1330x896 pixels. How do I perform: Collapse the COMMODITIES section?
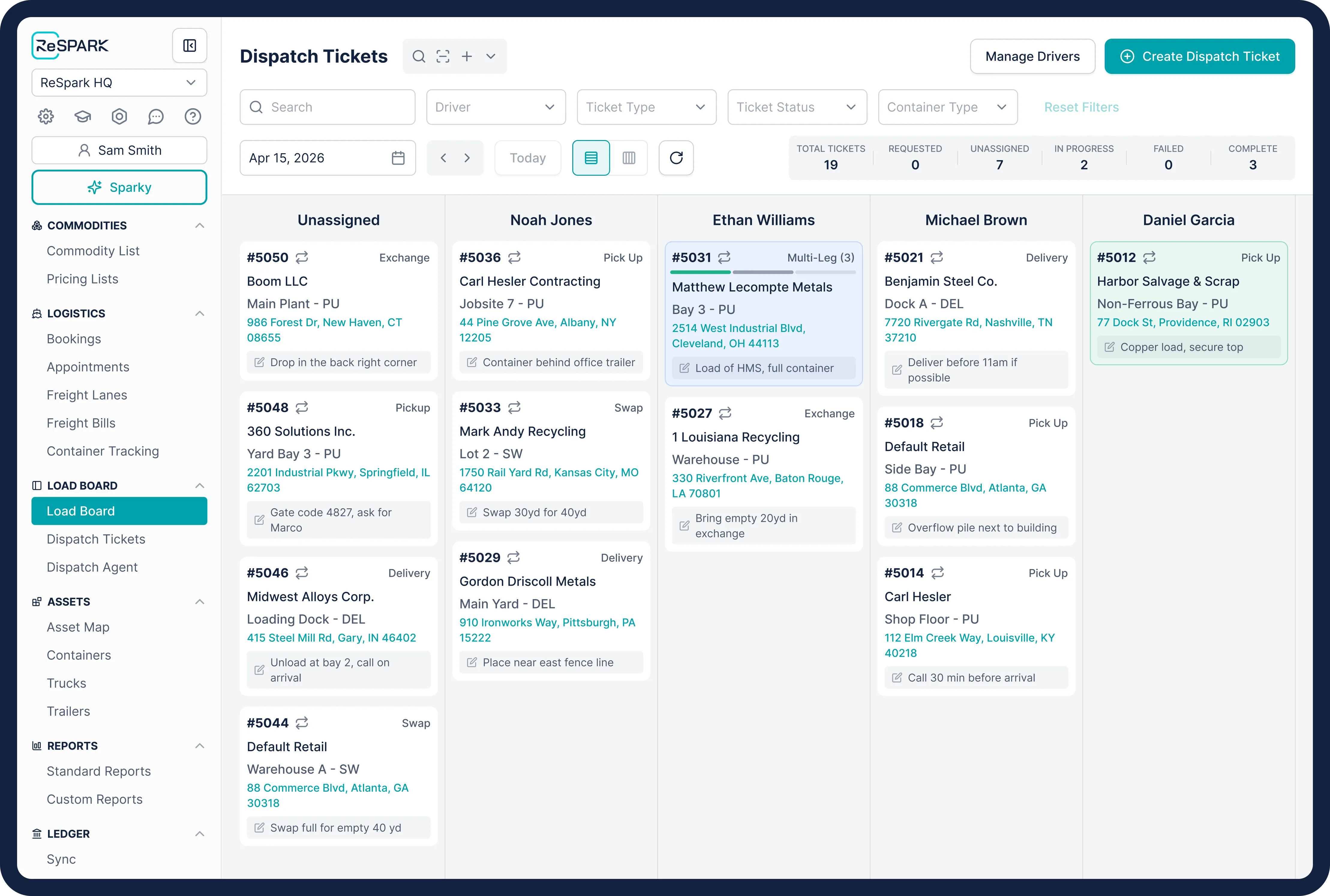point(199,226)
